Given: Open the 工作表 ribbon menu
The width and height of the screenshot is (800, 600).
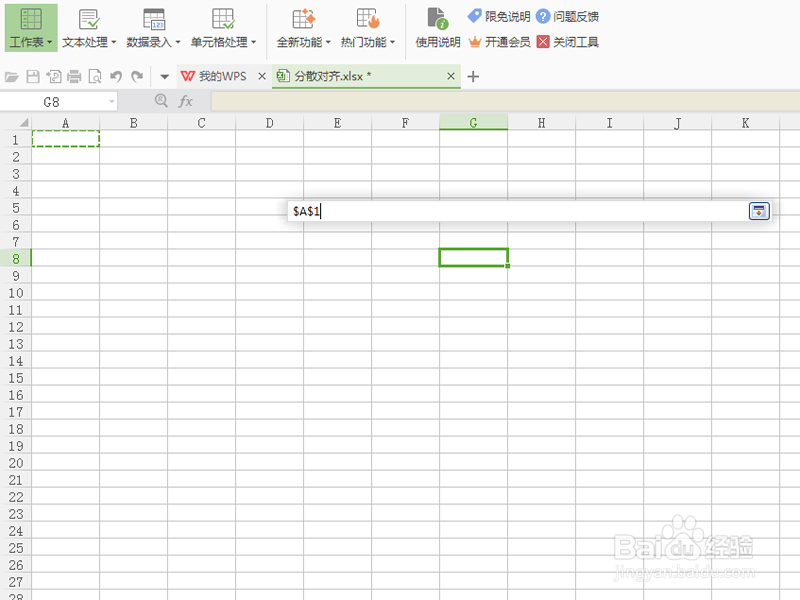Looking at the screenshot, I should pos(31,28).
